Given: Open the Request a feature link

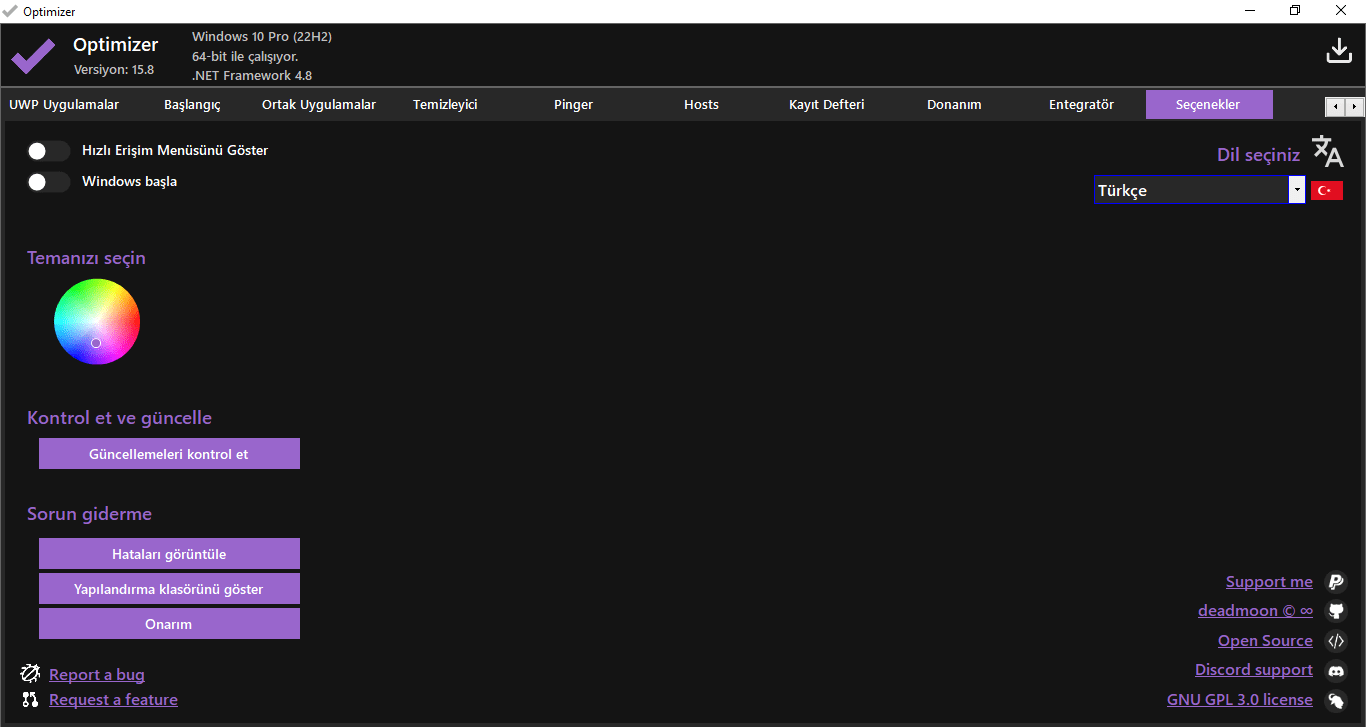Looking at the screenshot, I should point(113,700).
